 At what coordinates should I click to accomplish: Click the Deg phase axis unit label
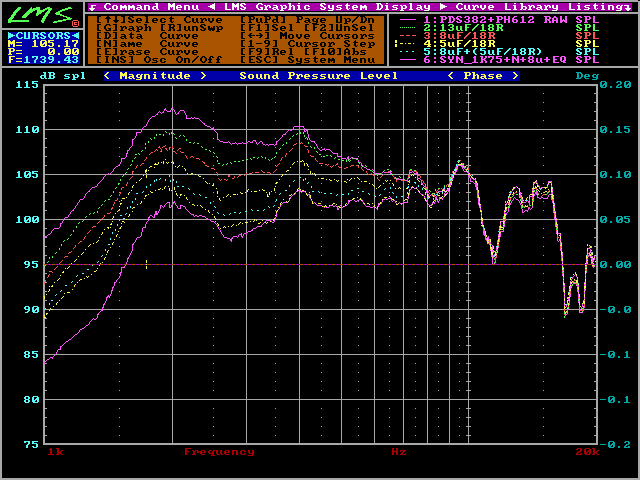(x=587, y=76)
